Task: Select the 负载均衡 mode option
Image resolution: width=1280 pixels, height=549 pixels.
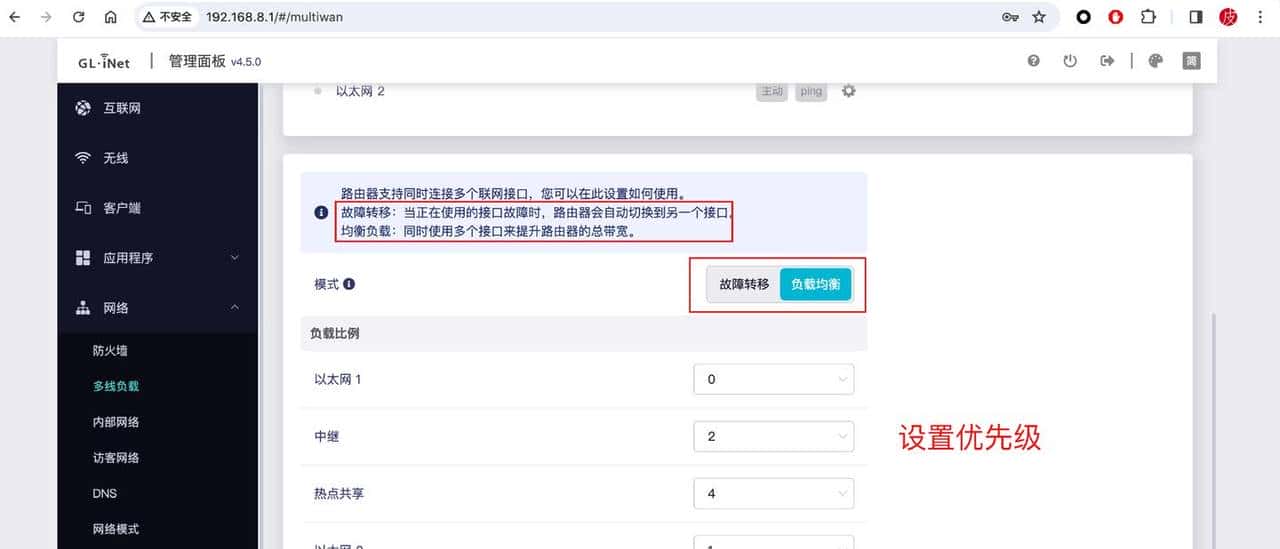Action: point(815,284)
